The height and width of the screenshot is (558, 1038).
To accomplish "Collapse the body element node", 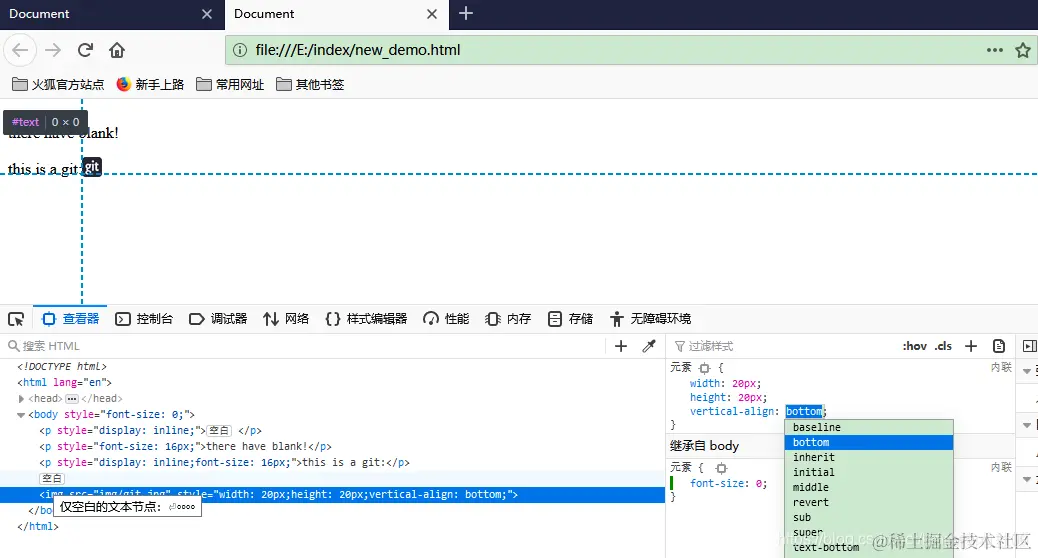I will click(21, 415).
